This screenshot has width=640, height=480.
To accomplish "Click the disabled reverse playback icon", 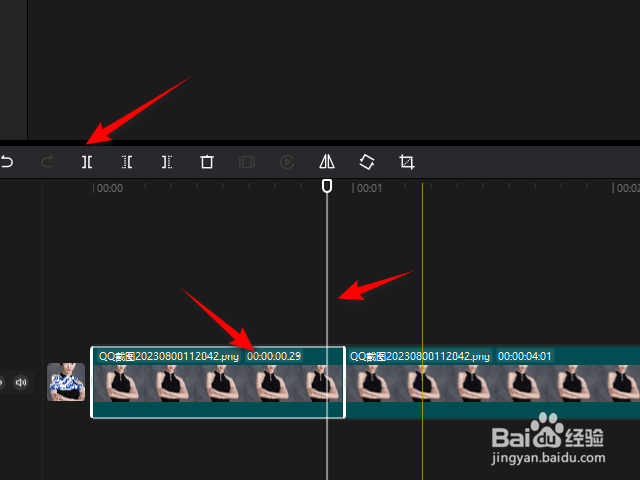I will click(x=287, y=162).
